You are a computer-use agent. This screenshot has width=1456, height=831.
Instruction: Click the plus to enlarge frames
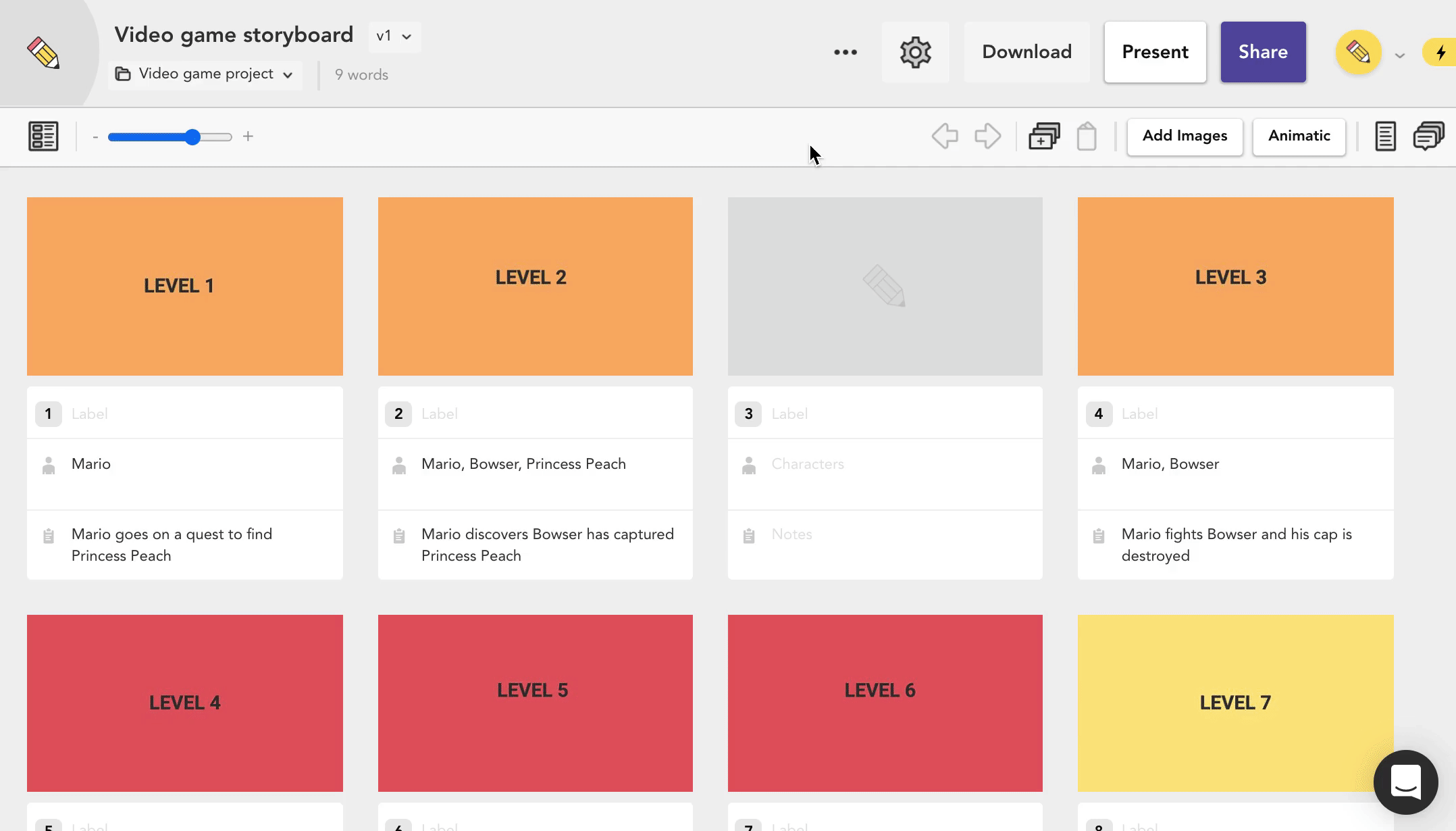(249, 136)
